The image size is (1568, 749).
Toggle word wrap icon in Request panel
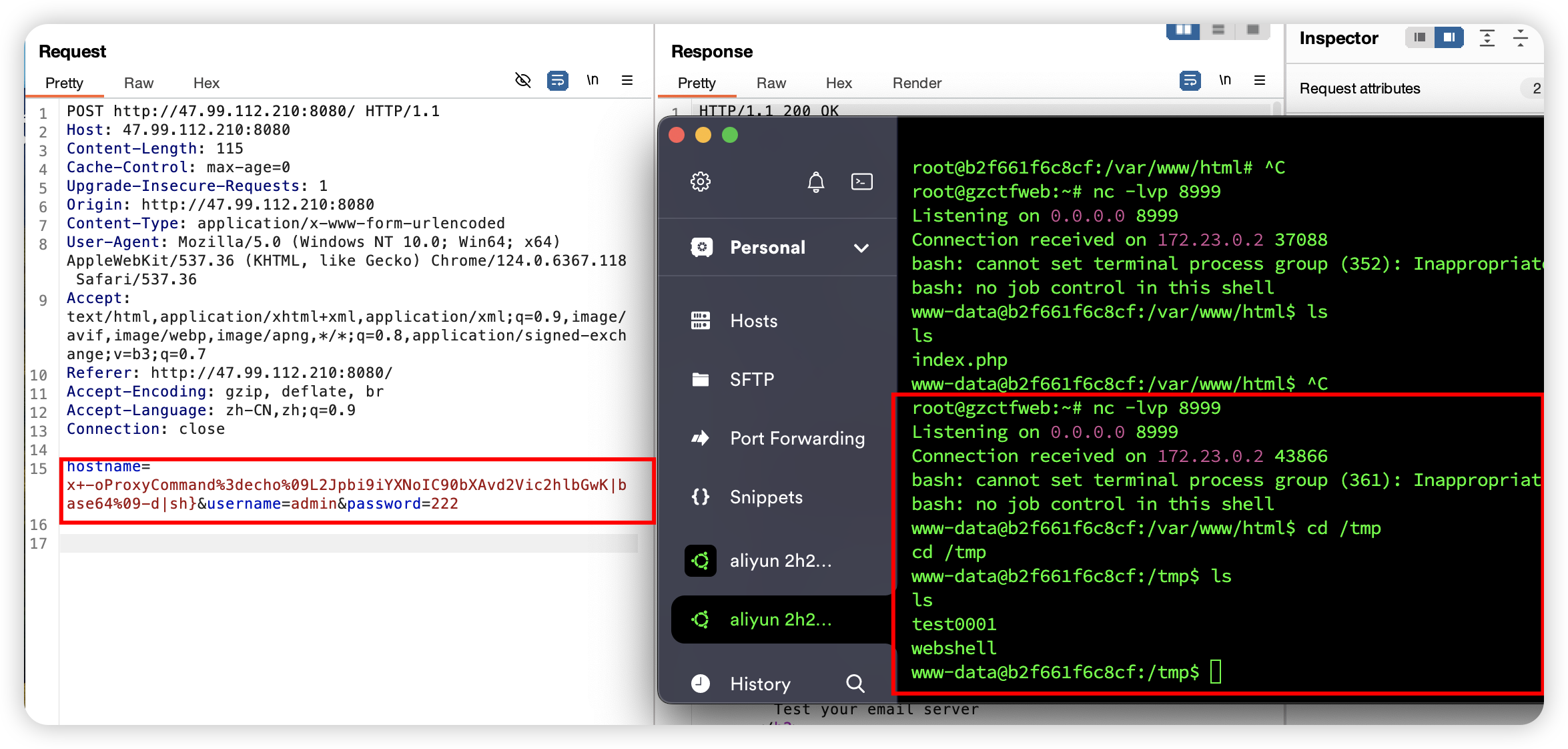tap(558, 81)
